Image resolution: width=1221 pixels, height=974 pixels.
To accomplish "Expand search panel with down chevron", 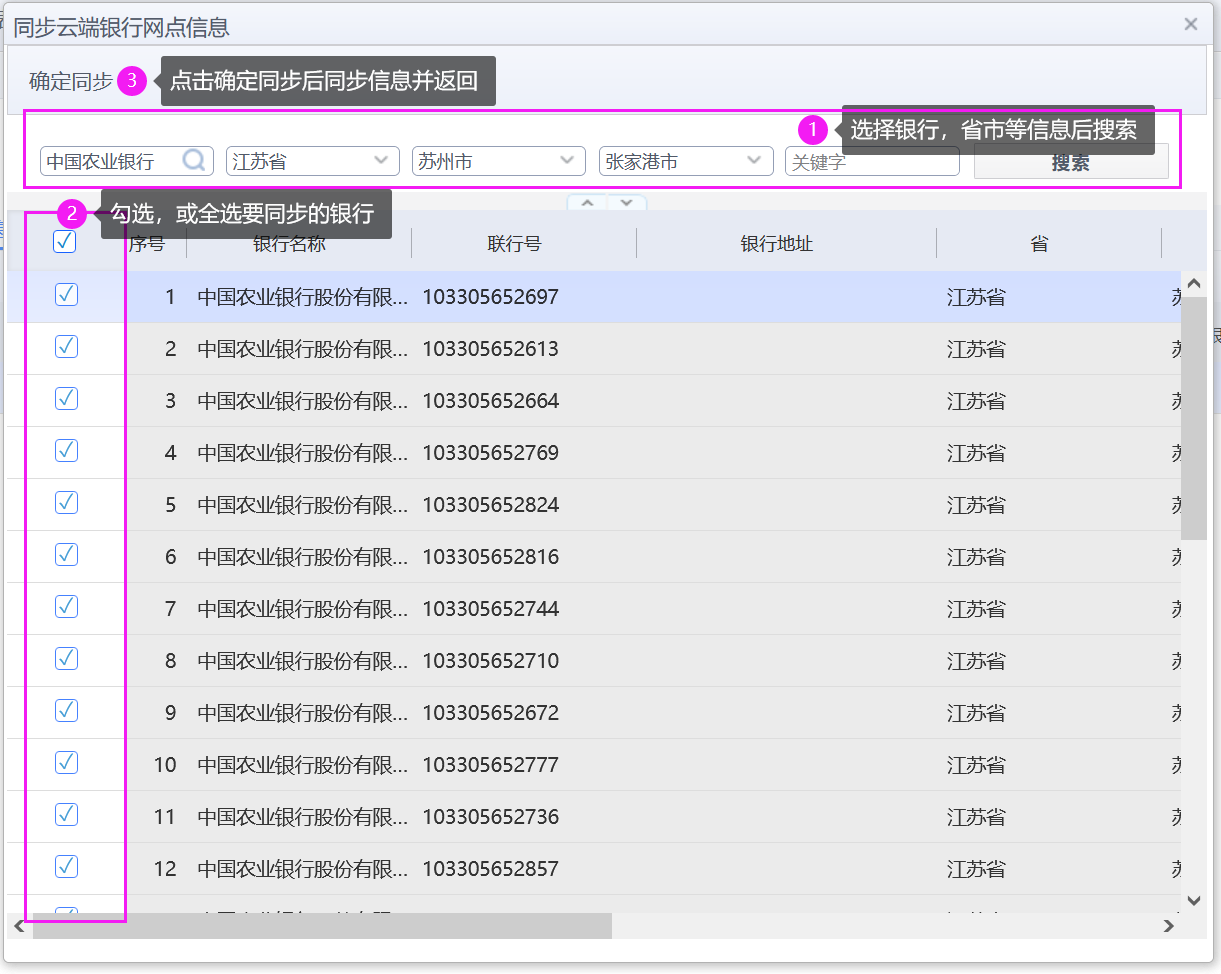I will [627, 203].
